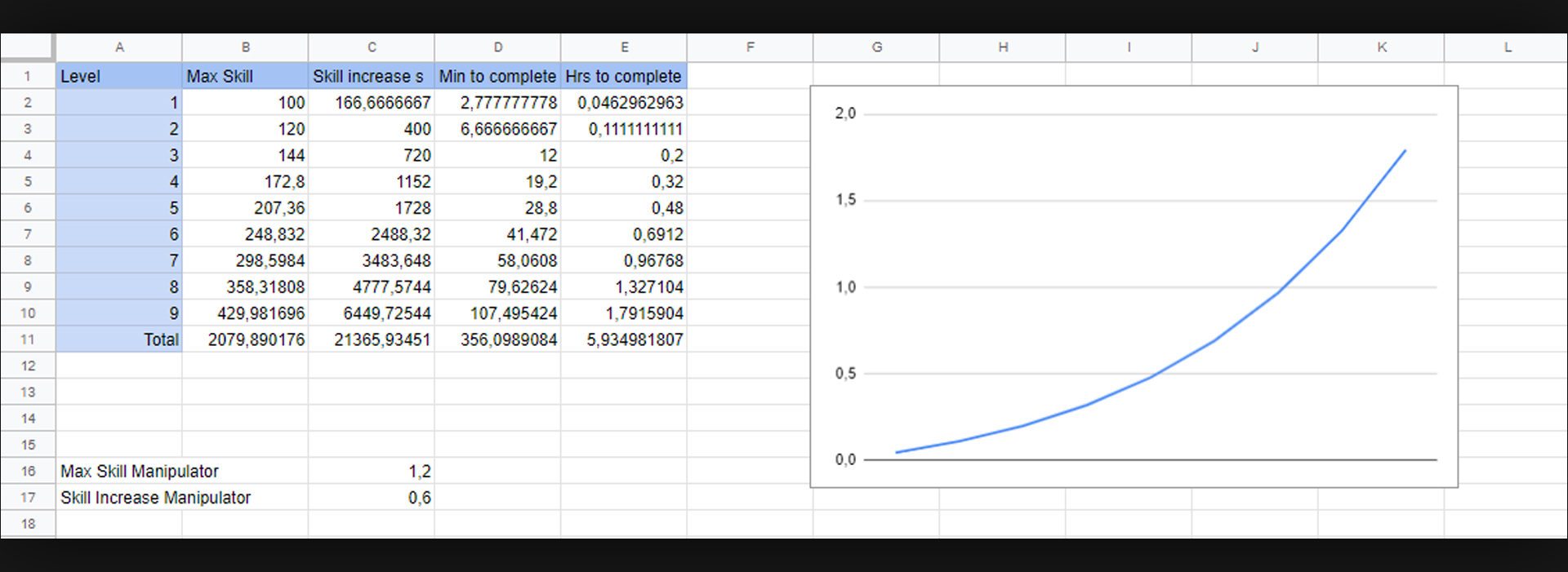This screenshot has height=572, width=1568.
Task: Select cell with value 166,6666667
Action: click(372, 102)
